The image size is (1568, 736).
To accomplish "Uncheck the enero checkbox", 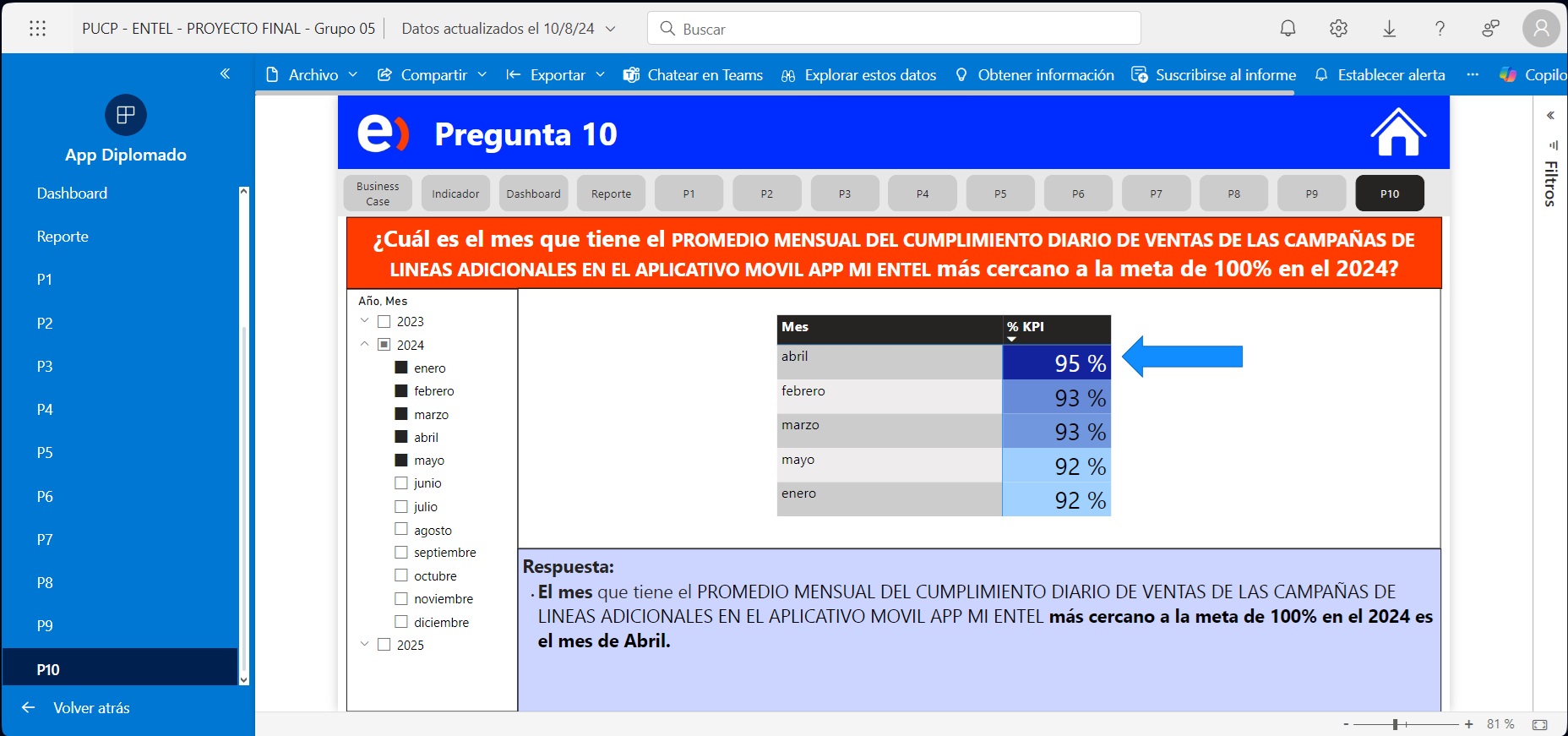I will pyautogui.click(x=401, y=368).
